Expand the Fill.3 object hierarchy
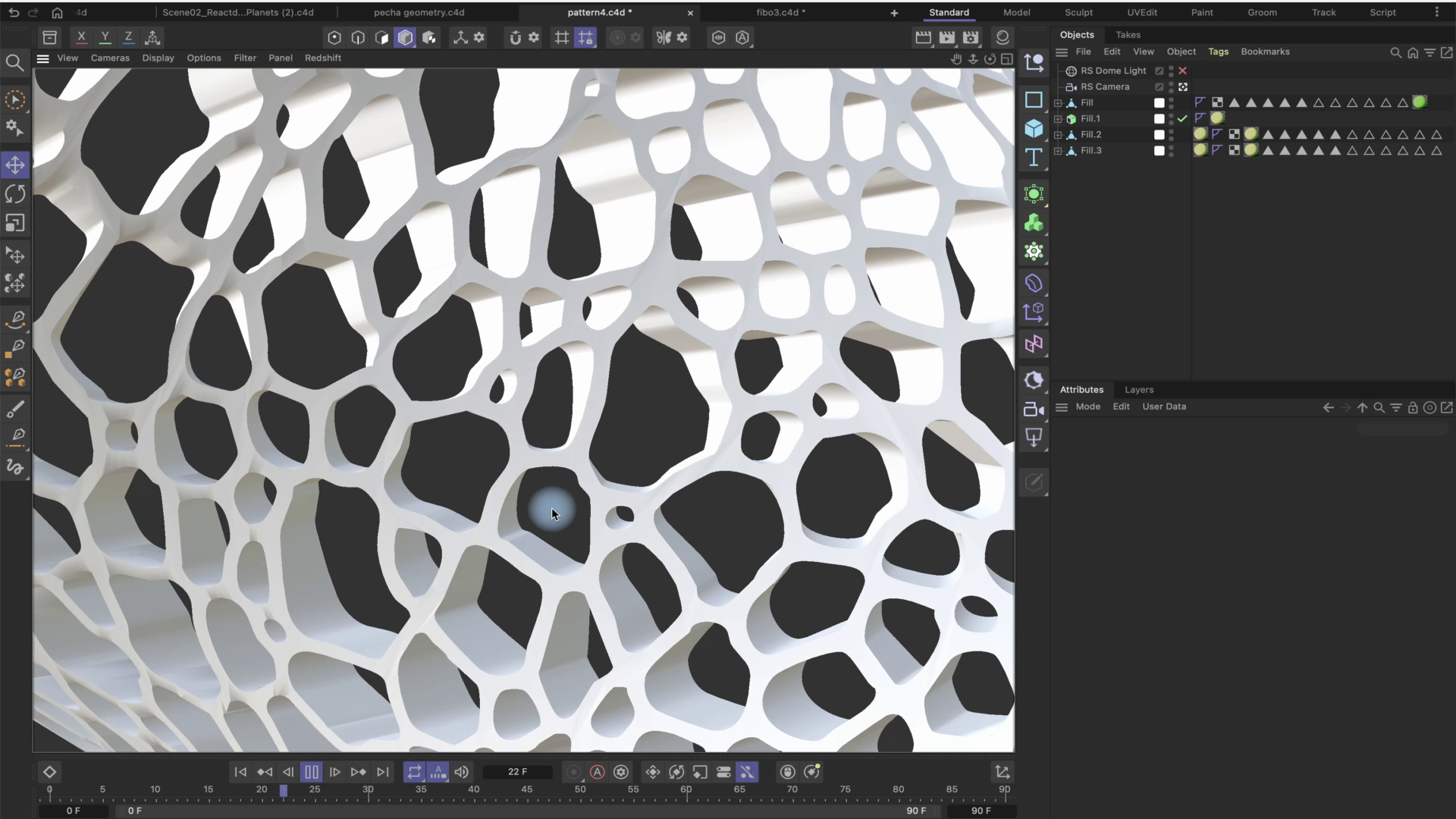 (1058, 151)
